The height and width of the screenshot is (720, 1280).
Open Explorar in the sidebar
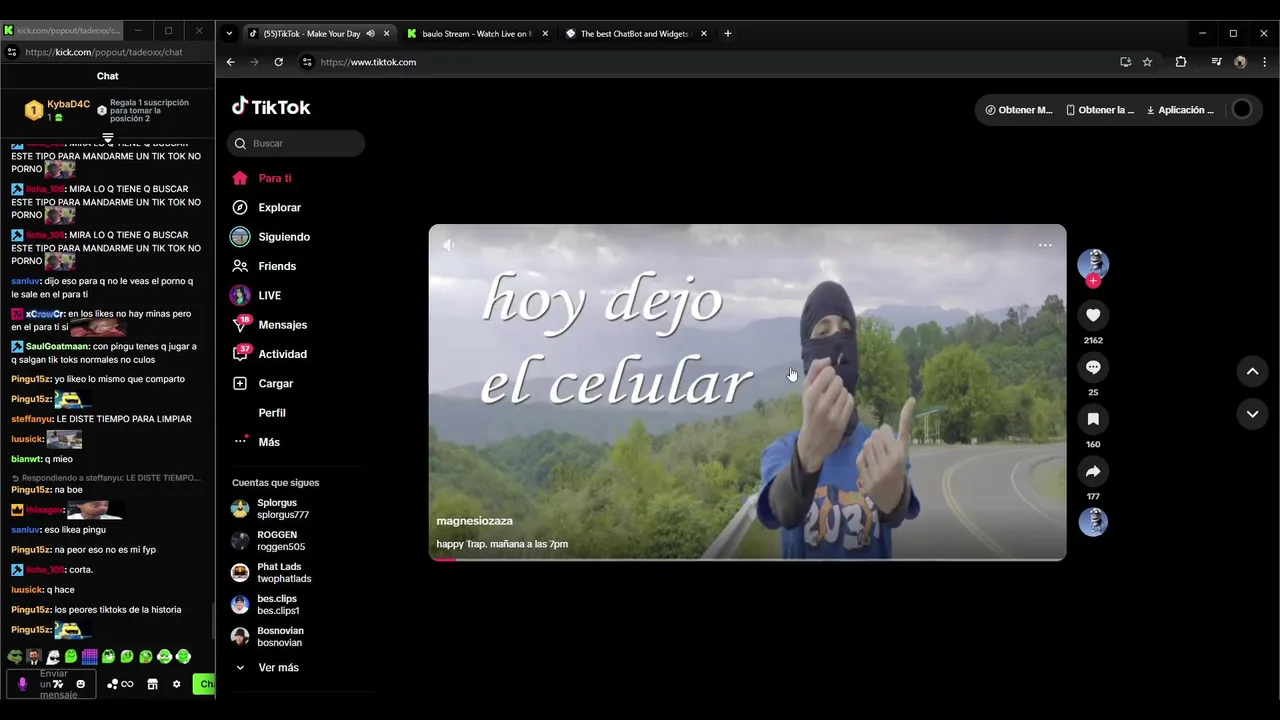[266, 207]
